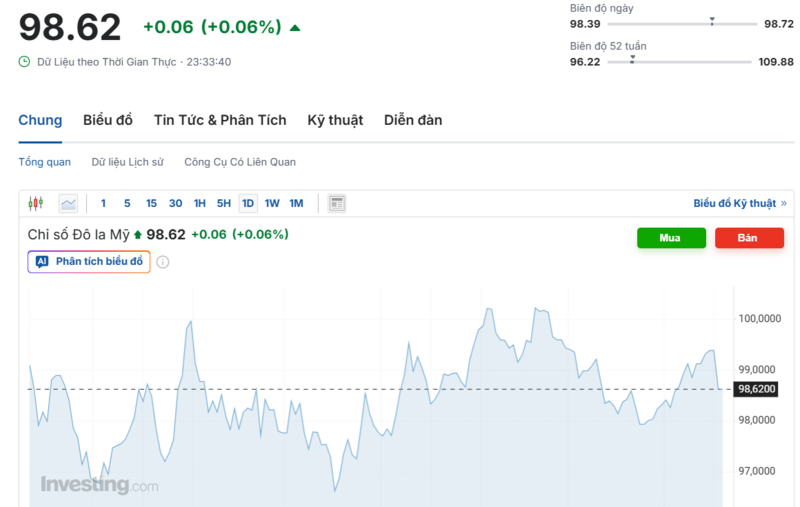The height and width of the screenshot is (507, 800).
Task: Select the 1M chart interval
Action: [x=296, y=203]
